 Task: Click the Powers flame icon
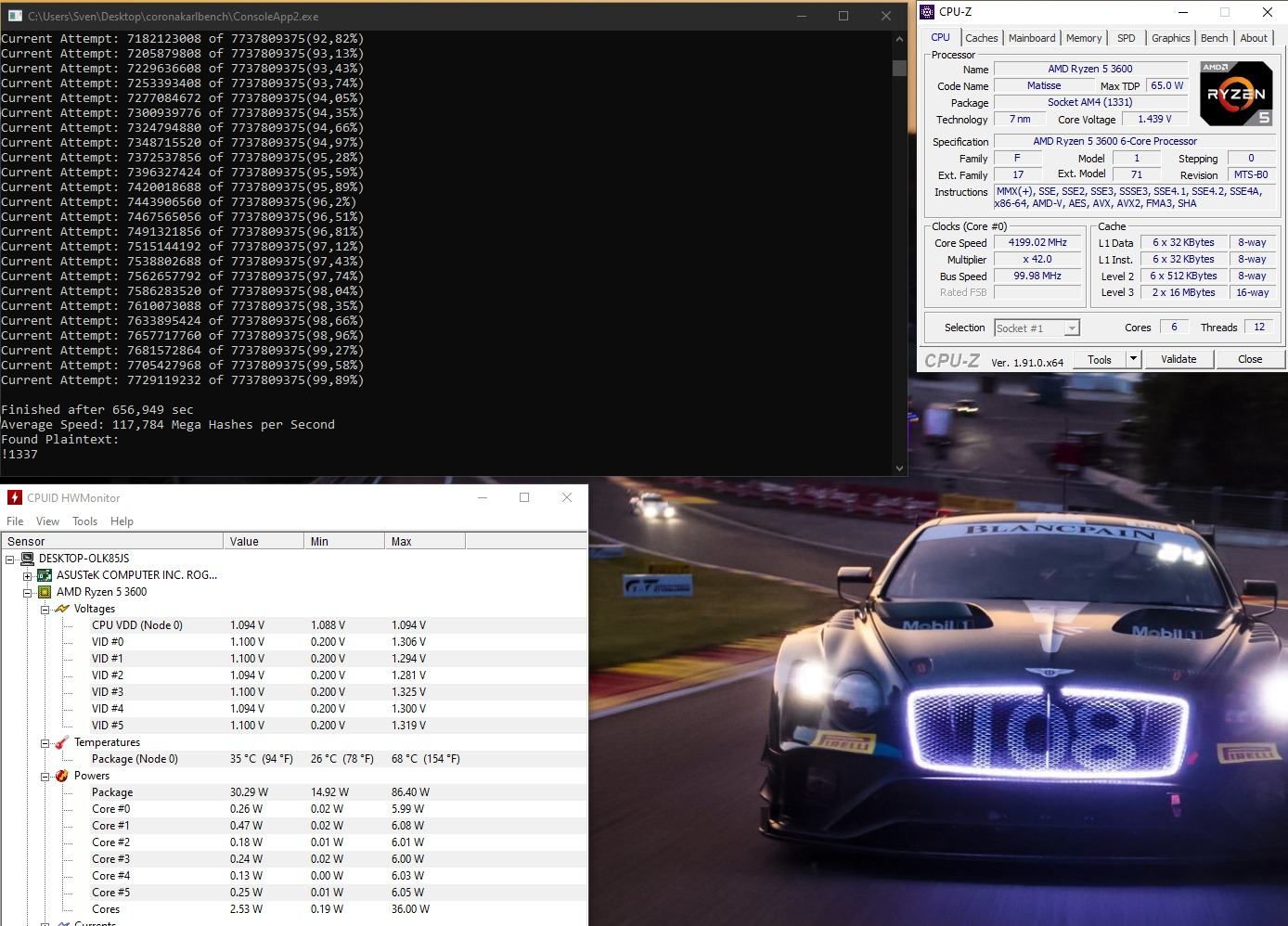click(x=62, y=776)
